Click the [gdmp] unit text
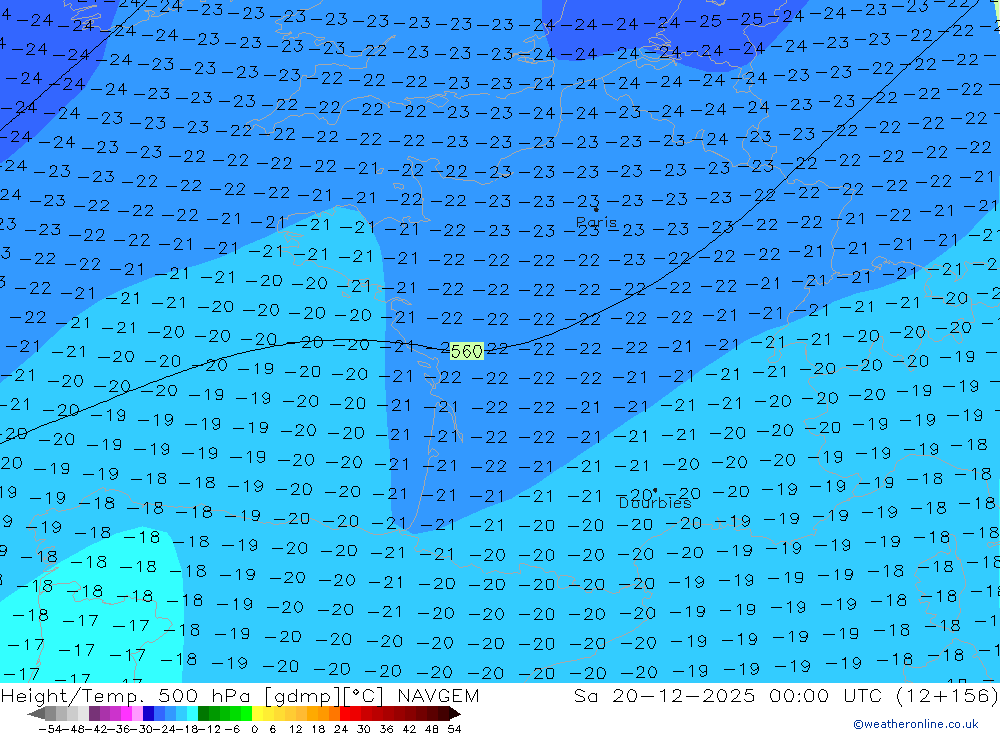The height and width of the screenshot is (733, 1000). tap(302, 696)
